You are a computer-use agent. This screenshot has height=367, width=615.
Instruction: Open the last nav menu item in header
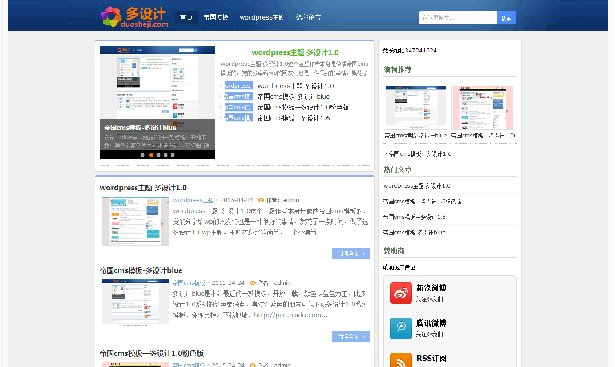click(308, 17)
